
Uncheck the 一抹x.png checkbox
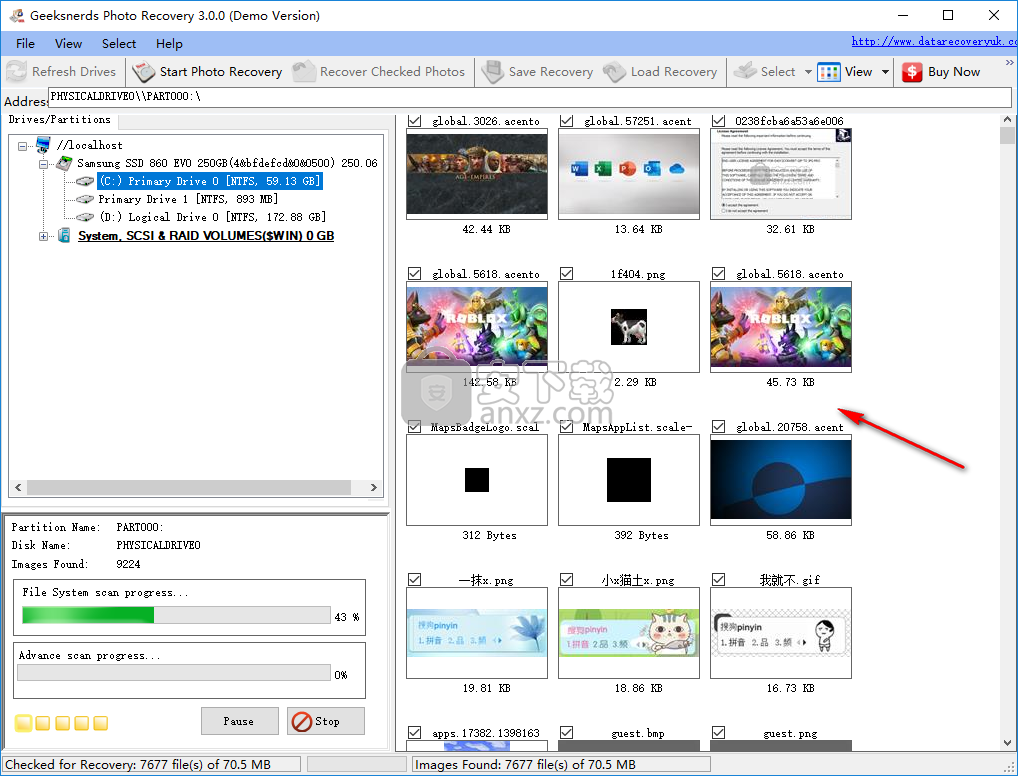pos(414,579)
